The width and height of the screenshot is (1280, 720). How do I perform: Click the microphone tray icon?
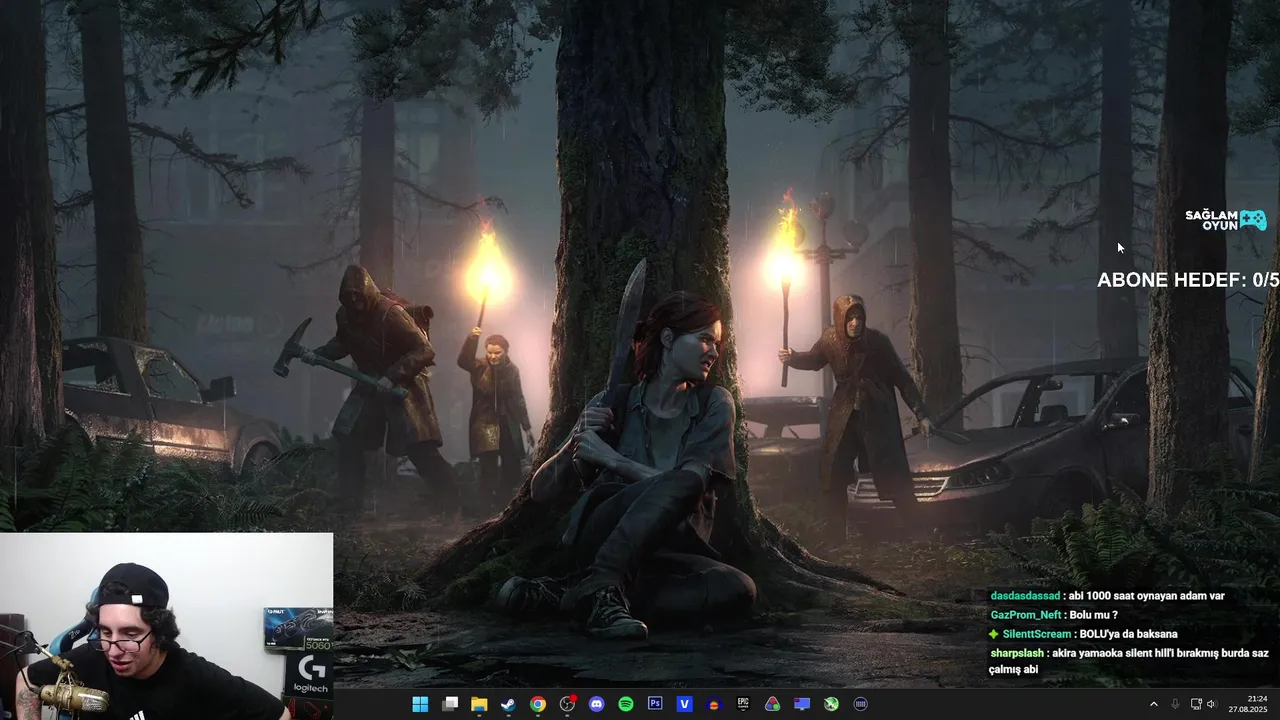(x=1175, y=704)
